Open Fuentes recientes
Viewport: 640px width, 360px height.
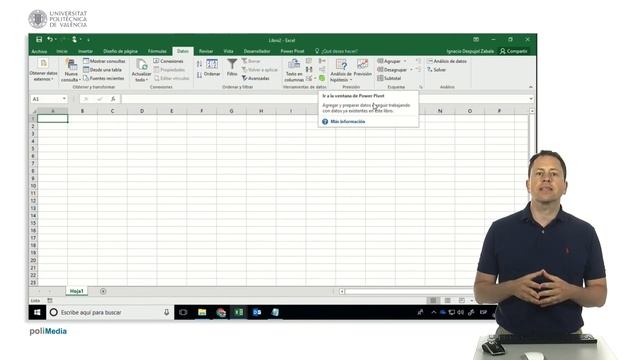(x=104, y=78)
